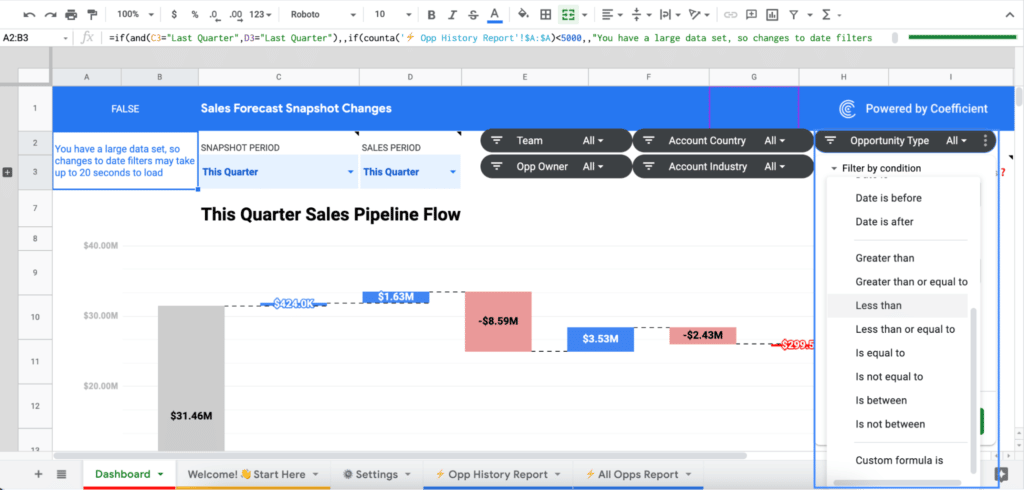Switch to the All Opps Report tab

[638, 474]
